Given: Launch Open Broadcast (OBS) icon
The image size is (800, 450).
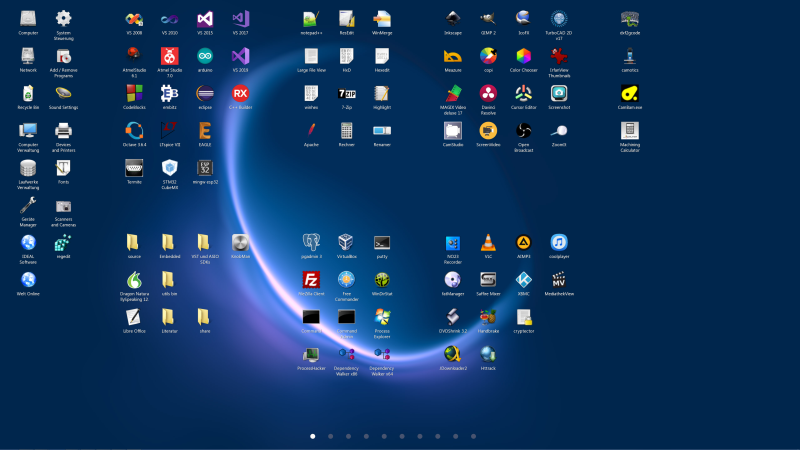Looking at the screenshot, I should tap(523, 131).
